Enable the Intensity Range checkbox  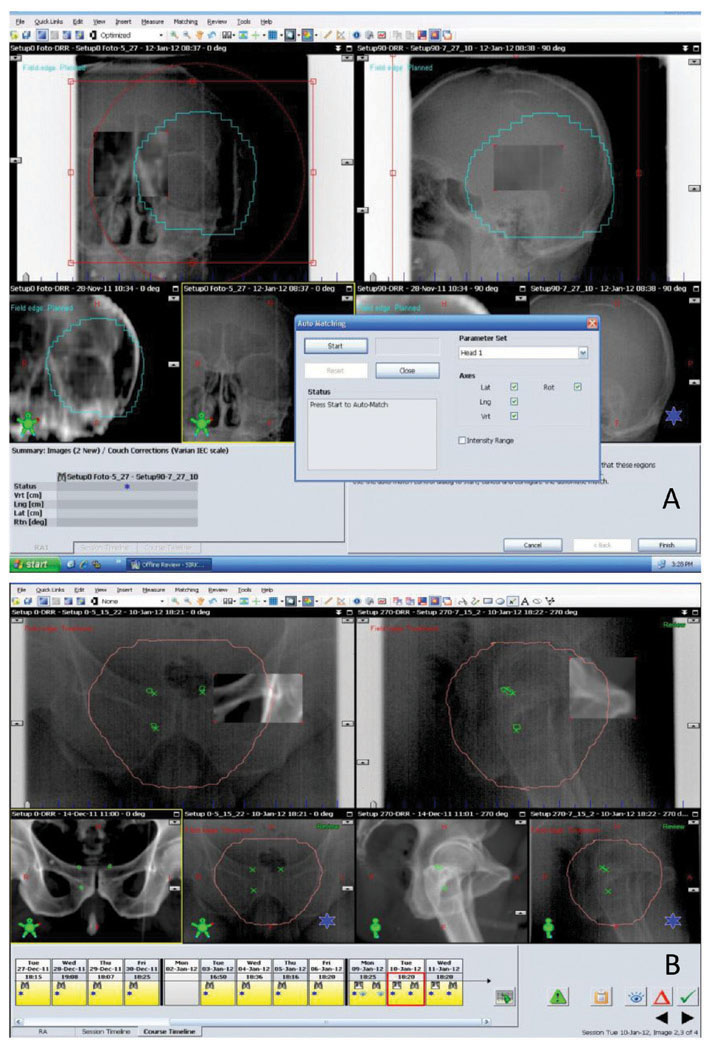[x=462, y=441]
